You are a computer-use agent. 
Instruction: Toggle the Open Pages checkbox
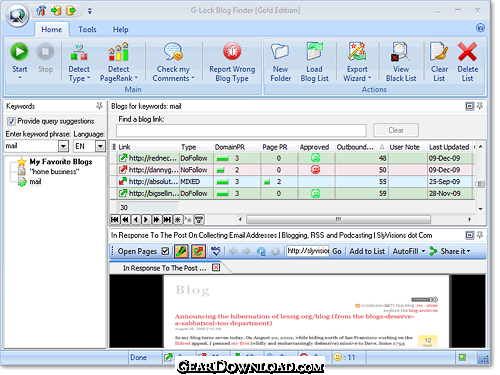[165, 251]
